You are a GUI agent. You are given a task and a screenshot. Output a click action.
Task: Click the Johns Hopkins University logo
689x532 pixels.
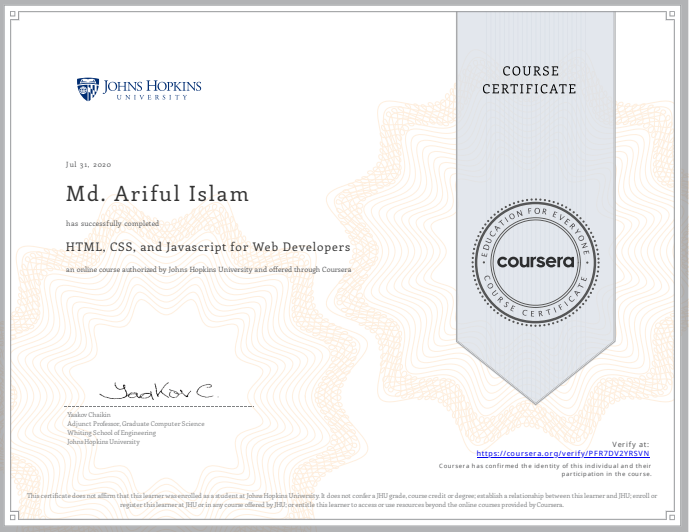tap(139, 89)
